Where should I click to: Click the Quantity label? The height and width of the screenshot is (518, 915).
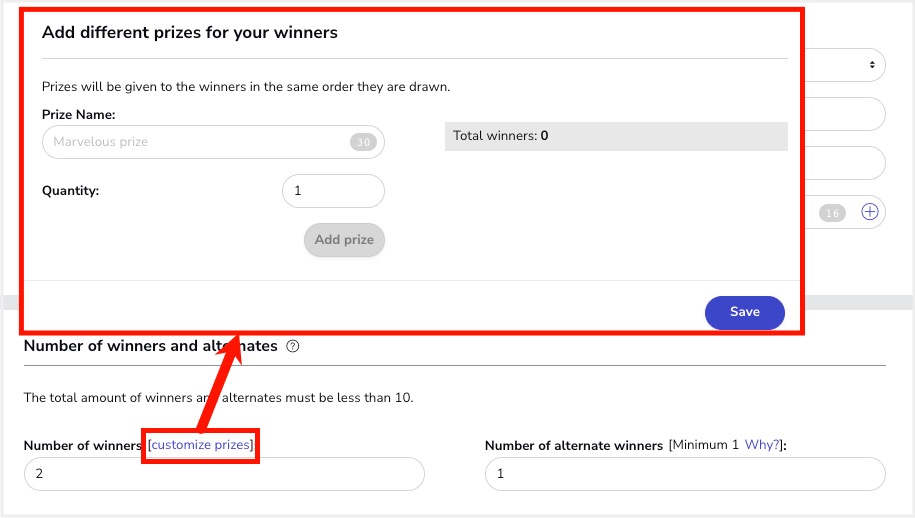point(71,191)
